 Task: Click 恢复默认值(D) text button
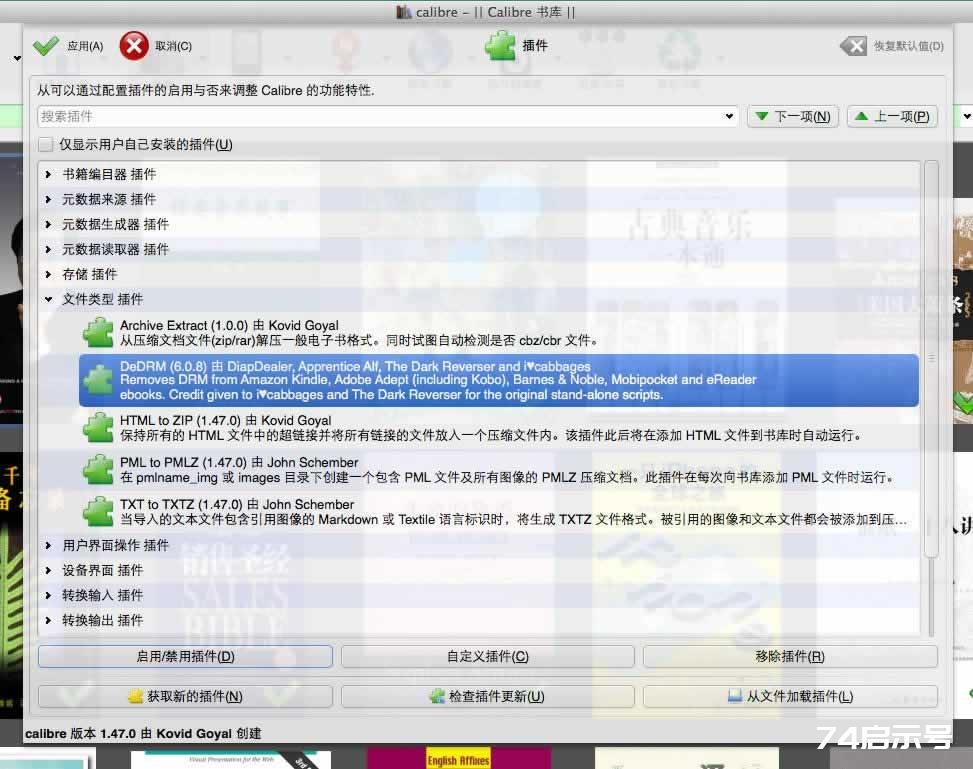[x=908, y=46]
